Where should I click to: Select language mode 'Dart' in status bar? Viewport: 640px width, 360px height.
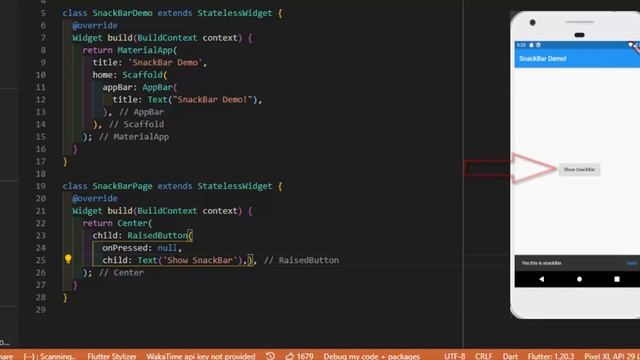(510, 356)
